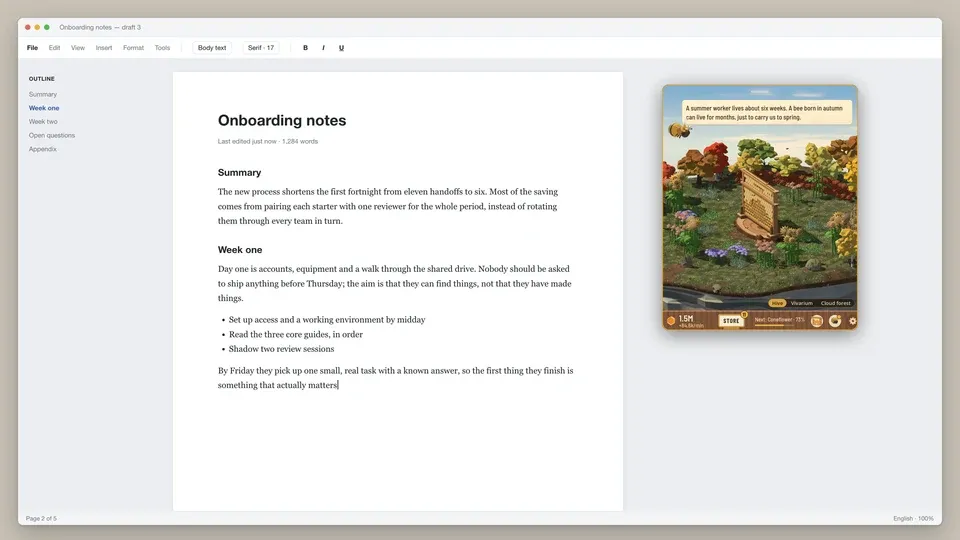This screenshot has height=540, width=960.
Task: Click the green zoom window button
Action: (47, 28)
